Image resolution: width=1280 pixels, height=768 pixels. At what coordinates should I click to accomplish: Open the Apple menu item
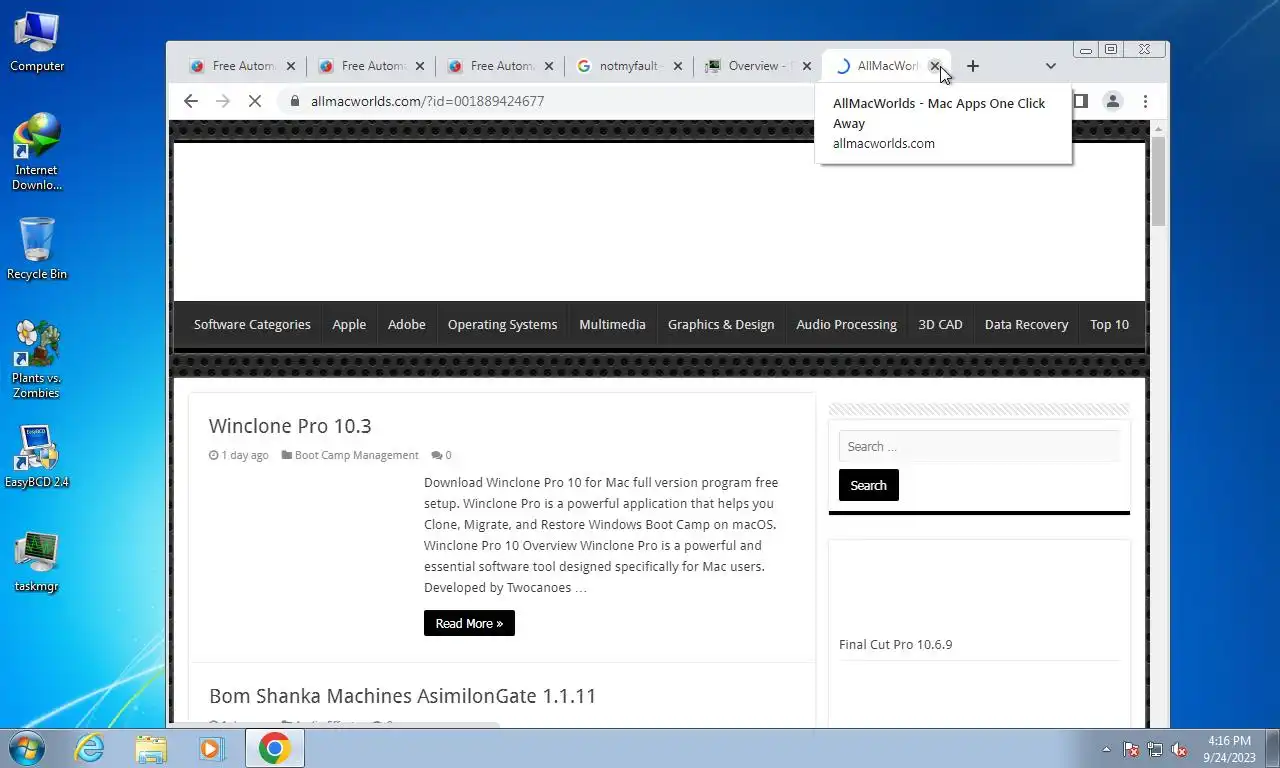[349, 324]
